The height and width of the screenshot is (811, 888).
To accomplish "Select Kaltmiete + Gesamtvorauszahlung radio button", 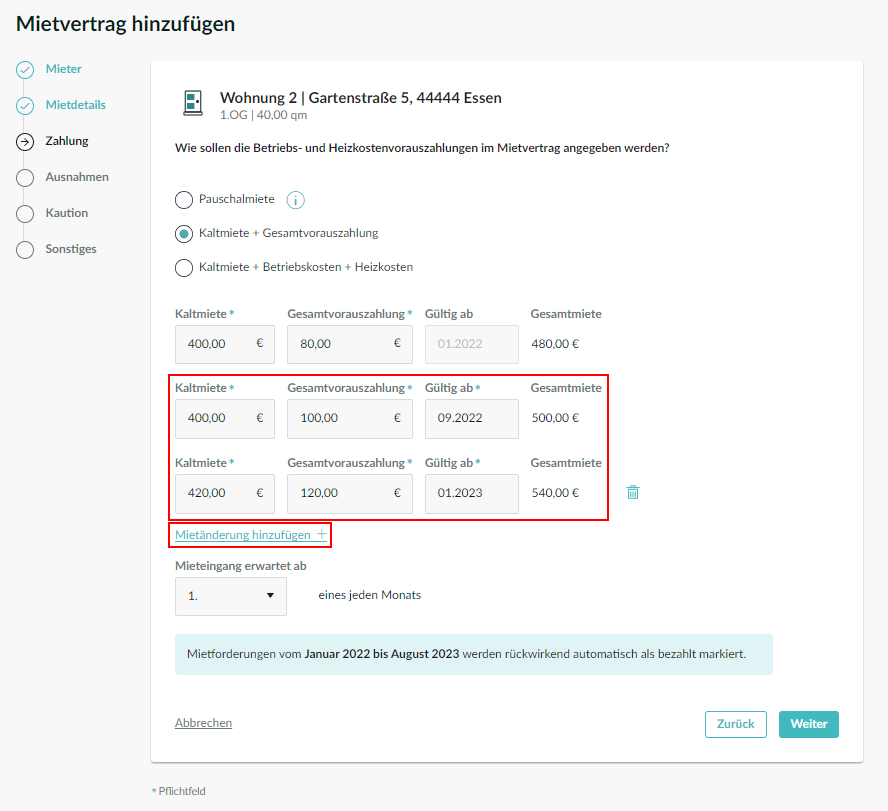I will 183,234.
